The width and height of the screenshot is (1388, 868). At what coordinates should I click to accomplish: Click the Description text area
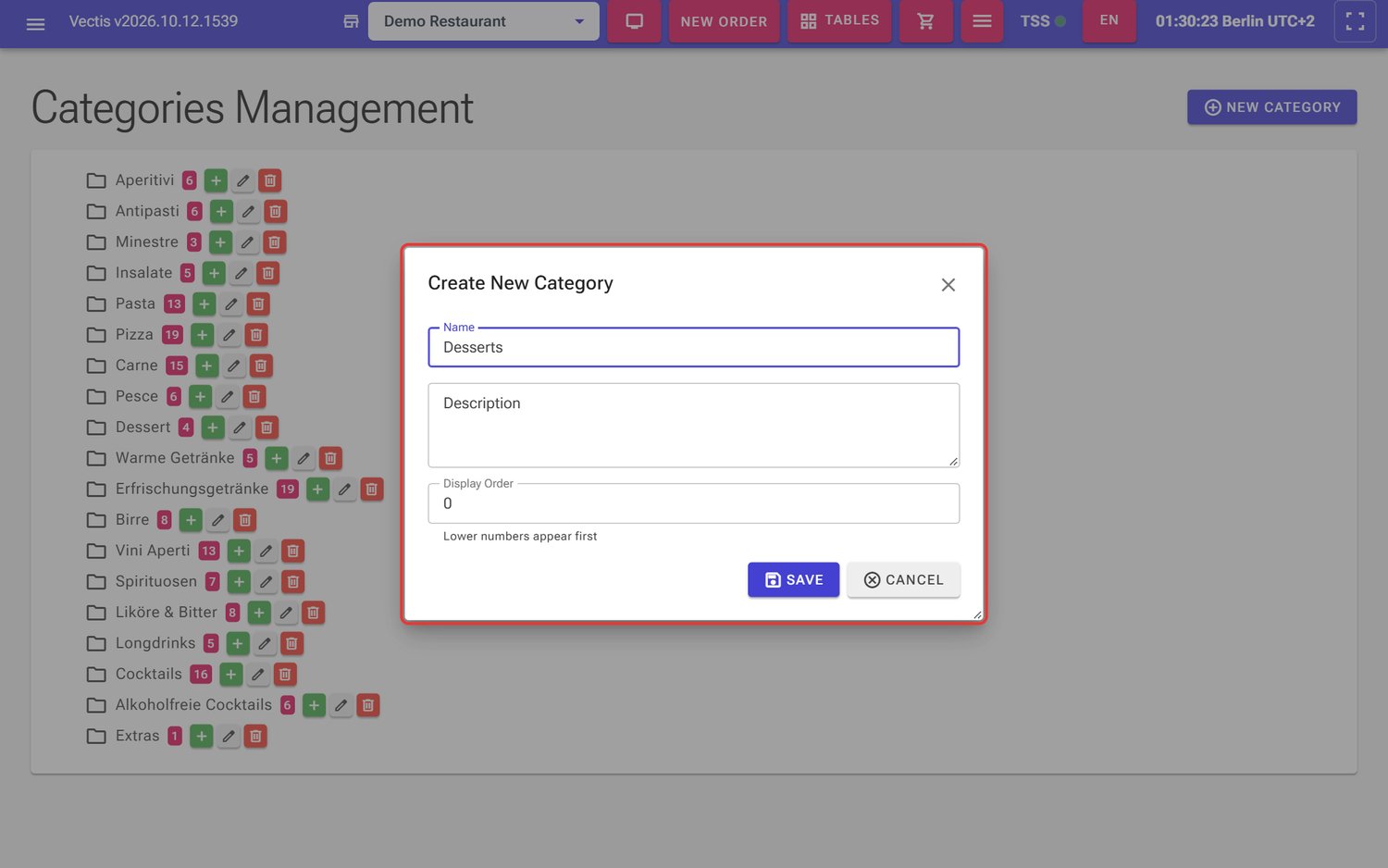point(693,425)
